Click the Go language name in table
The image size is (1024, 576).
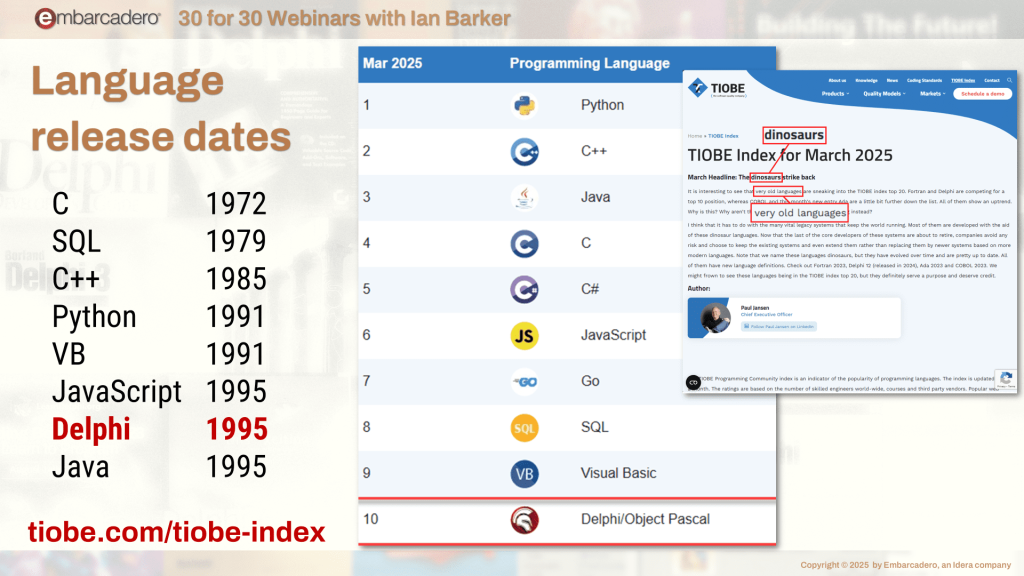[590, 381]
